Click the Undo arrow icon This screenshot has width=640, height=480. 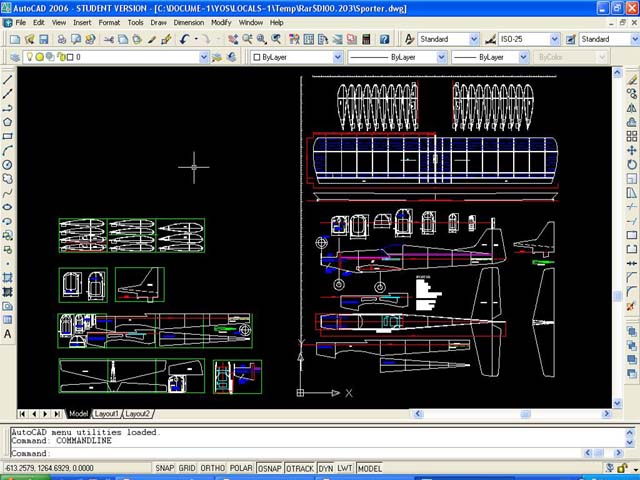(186, 39)
